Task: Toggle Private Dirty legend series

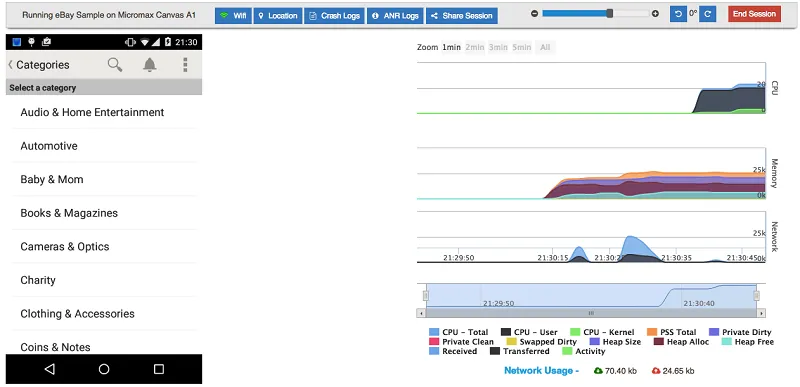Action: point(740,332)
